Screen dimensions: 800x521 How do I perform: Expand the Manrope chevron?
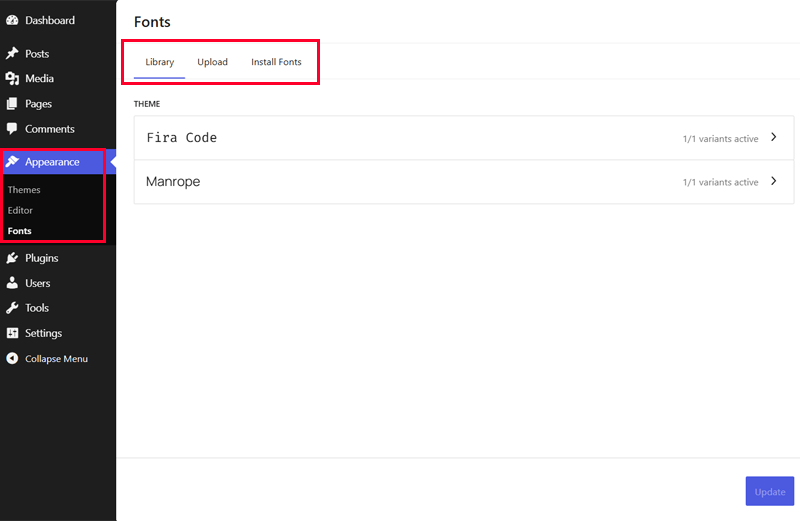[773, 181]
